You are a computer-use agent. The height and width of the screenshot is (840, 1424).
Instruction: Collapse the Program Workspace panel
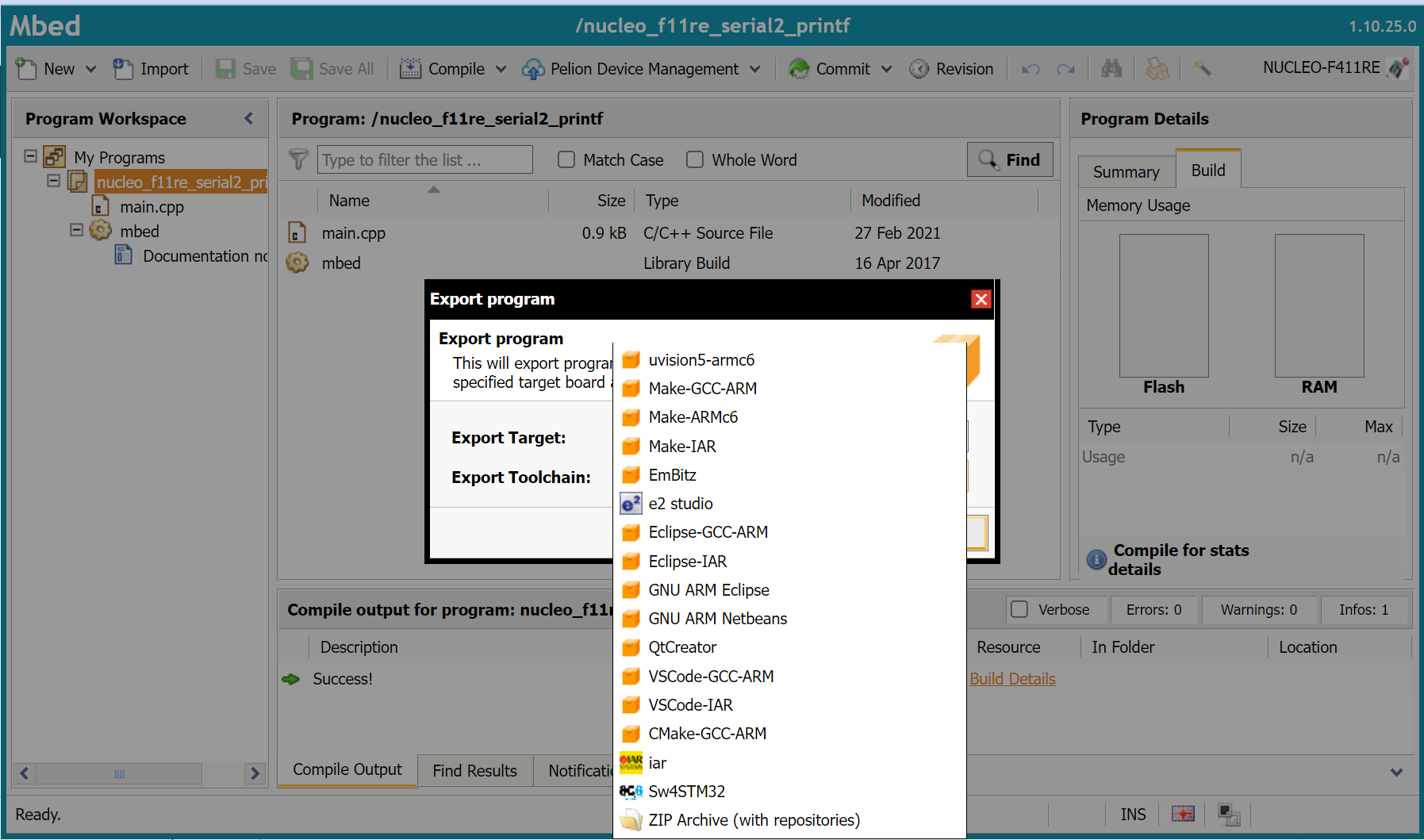249,118
